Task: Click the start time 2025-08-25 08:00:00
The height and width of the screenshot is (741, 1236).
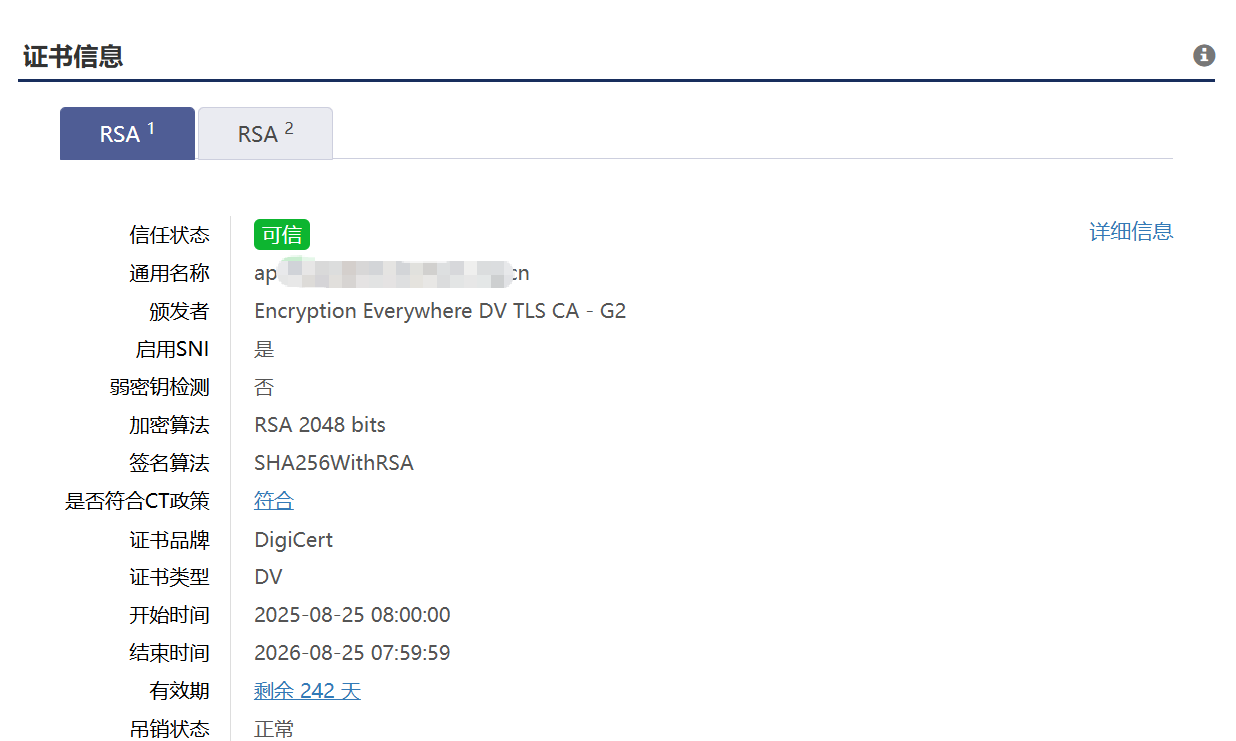Action: click(x=352, y=615)
